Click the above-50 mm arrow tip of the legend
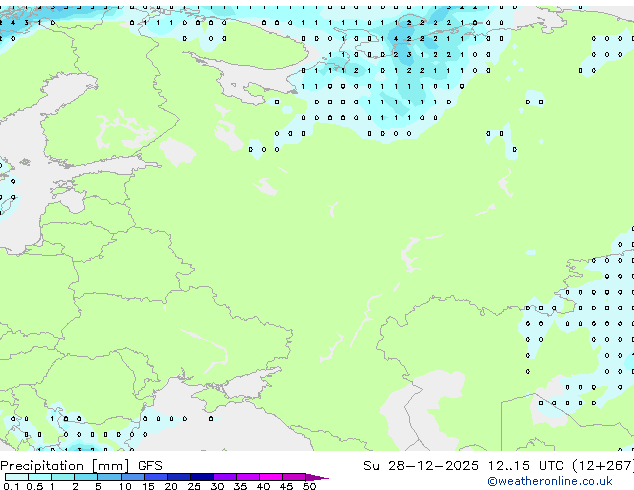This screenshot has width=634, height=490. [317, 477]
